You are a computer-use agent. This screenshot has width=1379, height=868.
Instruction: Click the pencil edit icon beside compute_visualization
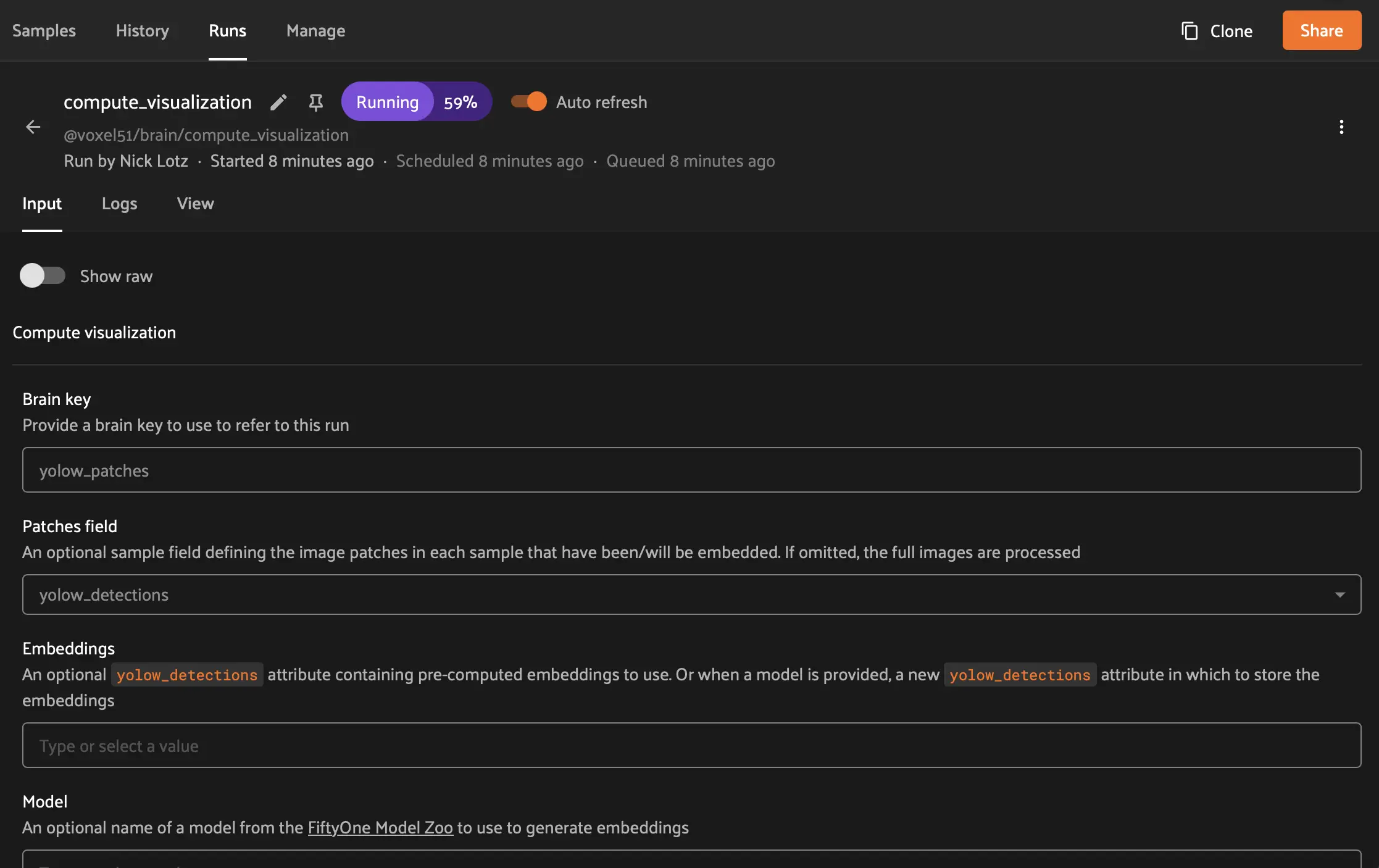pyautogui.click(x=278, y=102)
